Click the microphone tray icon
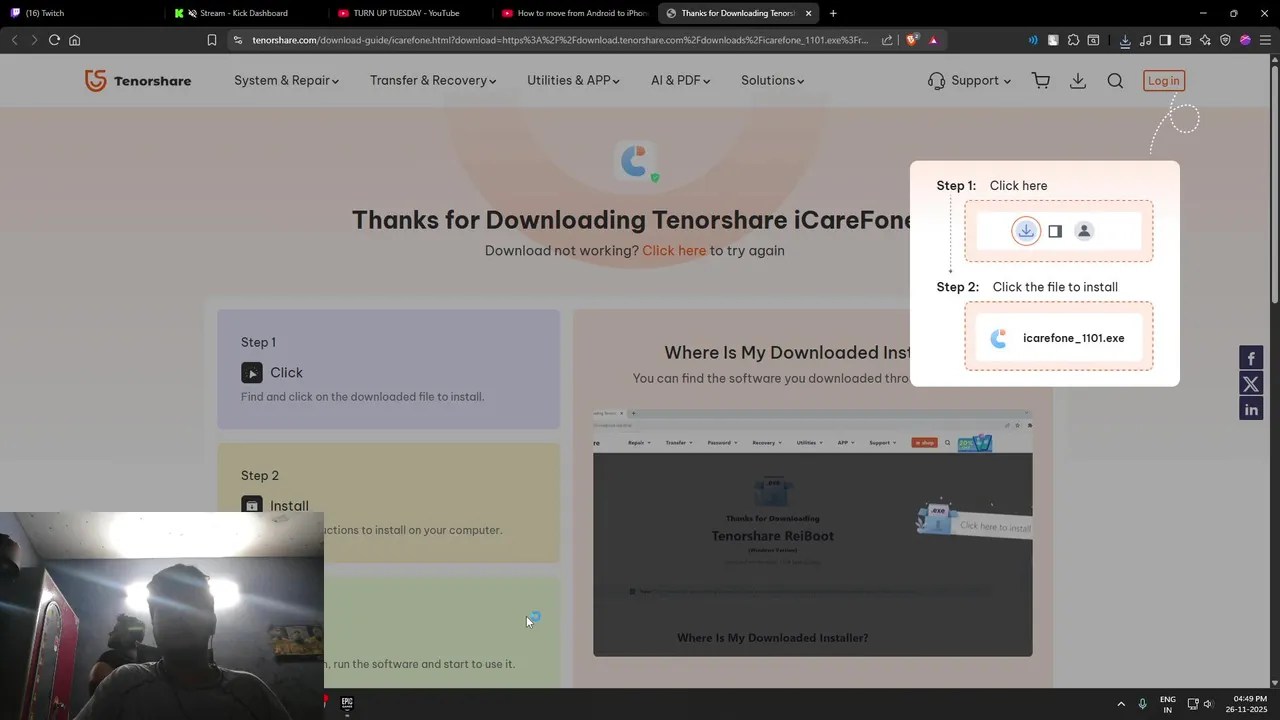This screenshot has height=720, width=1280. click(x=1142, y=704)
